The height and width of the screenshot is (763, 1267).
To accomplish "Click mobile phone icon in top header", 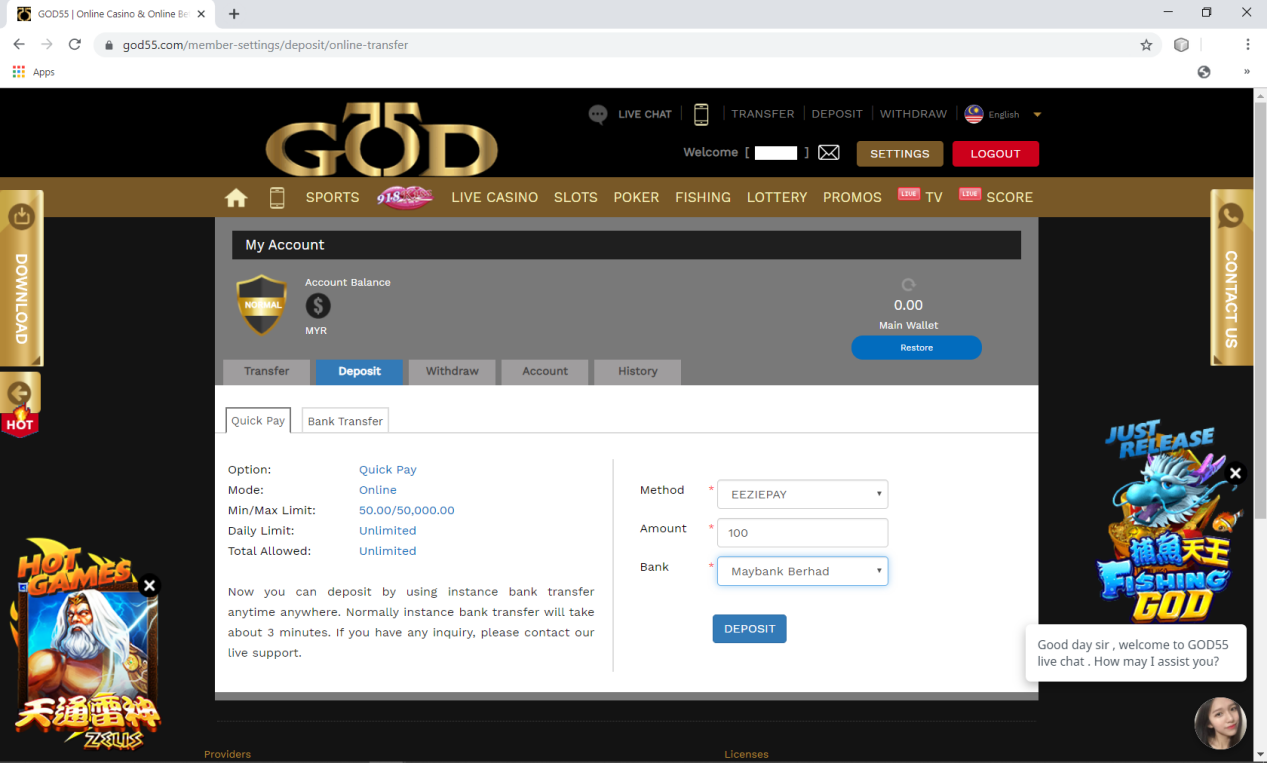I will coord(701,114).
